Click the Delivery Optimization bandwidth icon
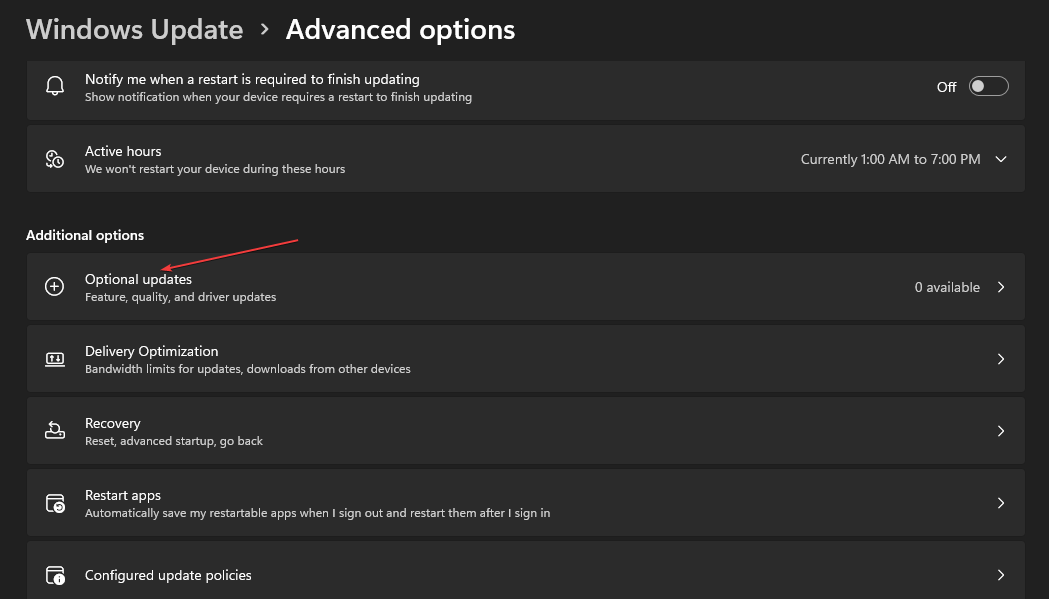The height and width of the screenshot is (599, 1049). click(54, 358)
